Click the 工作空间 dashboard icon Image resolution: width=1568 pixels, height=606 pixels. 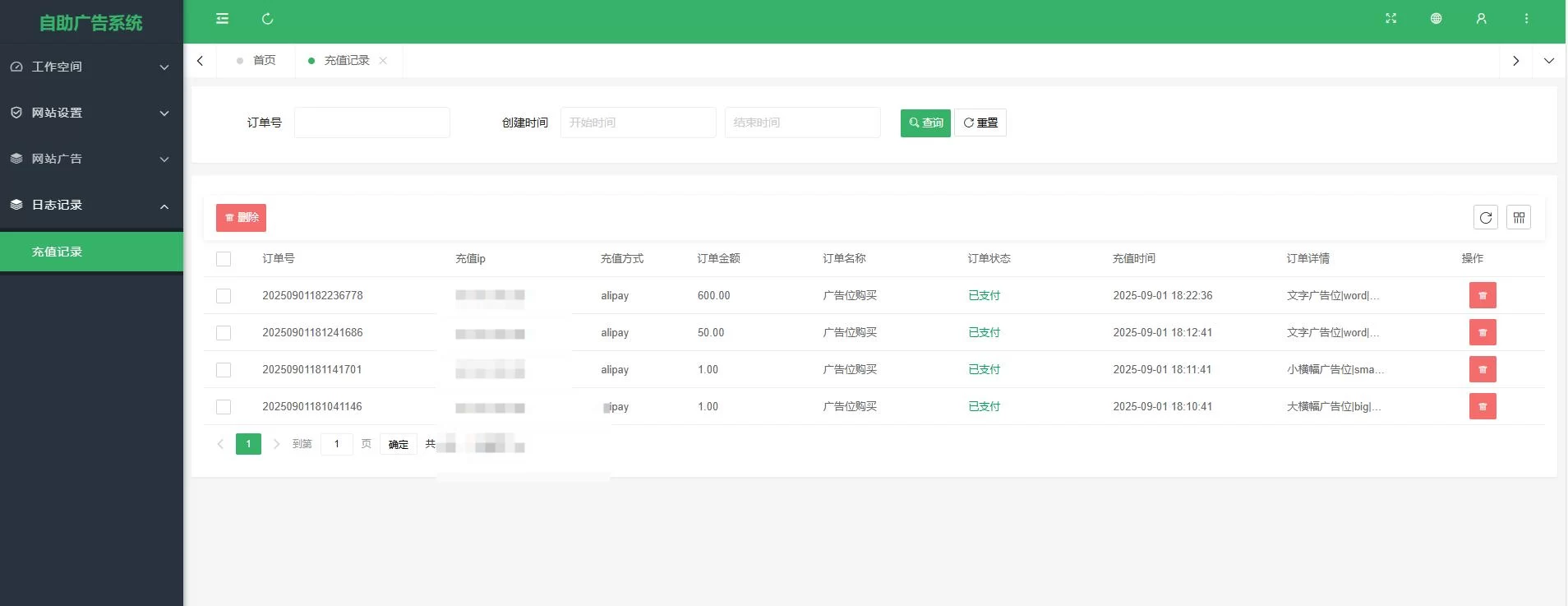click(x=16, y=67)
